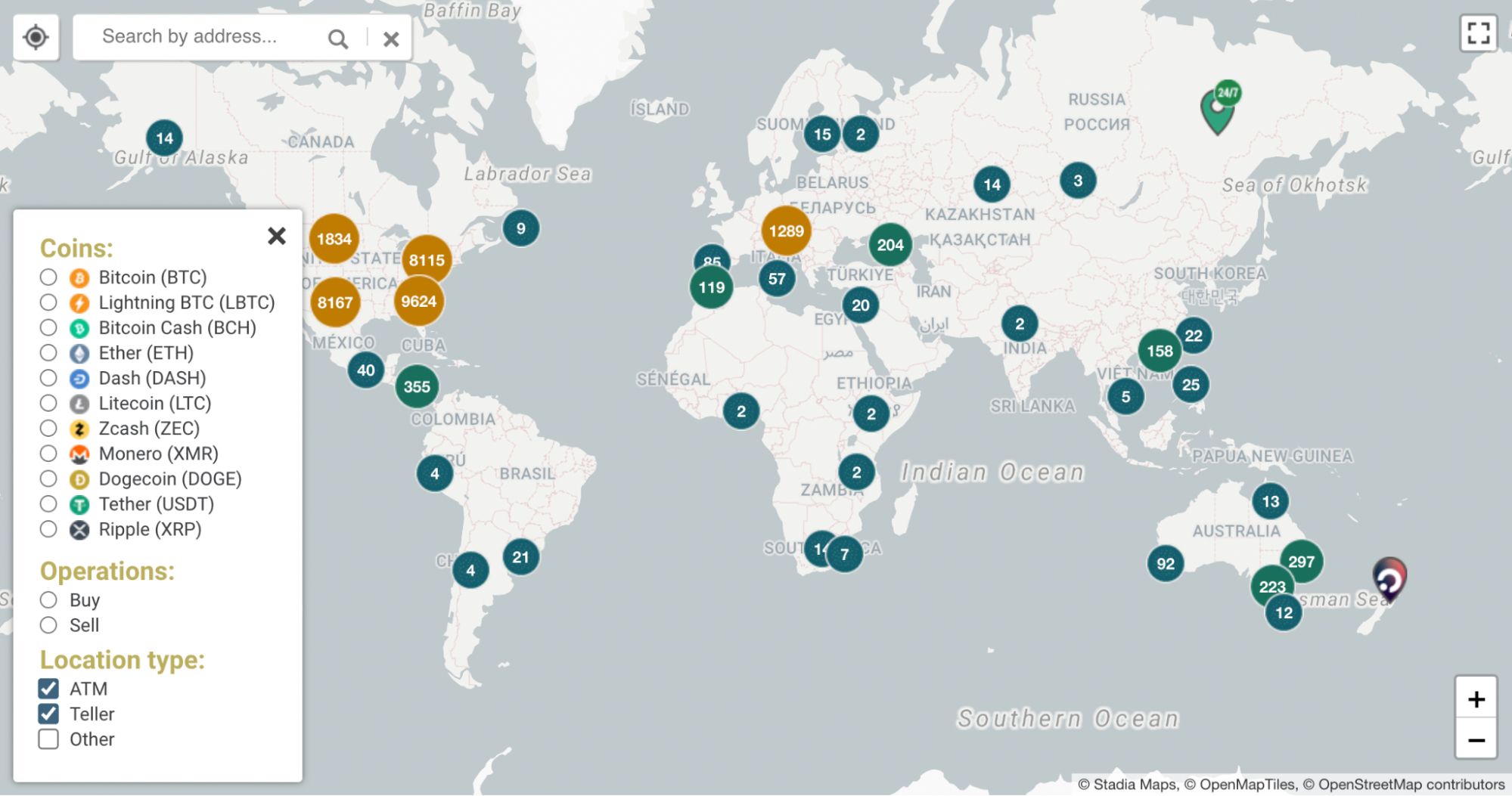Viewport: 1512px width, 796px height.
Task: Select the Bitcoin (BTC) coin filter
Action: pos(48,277)
